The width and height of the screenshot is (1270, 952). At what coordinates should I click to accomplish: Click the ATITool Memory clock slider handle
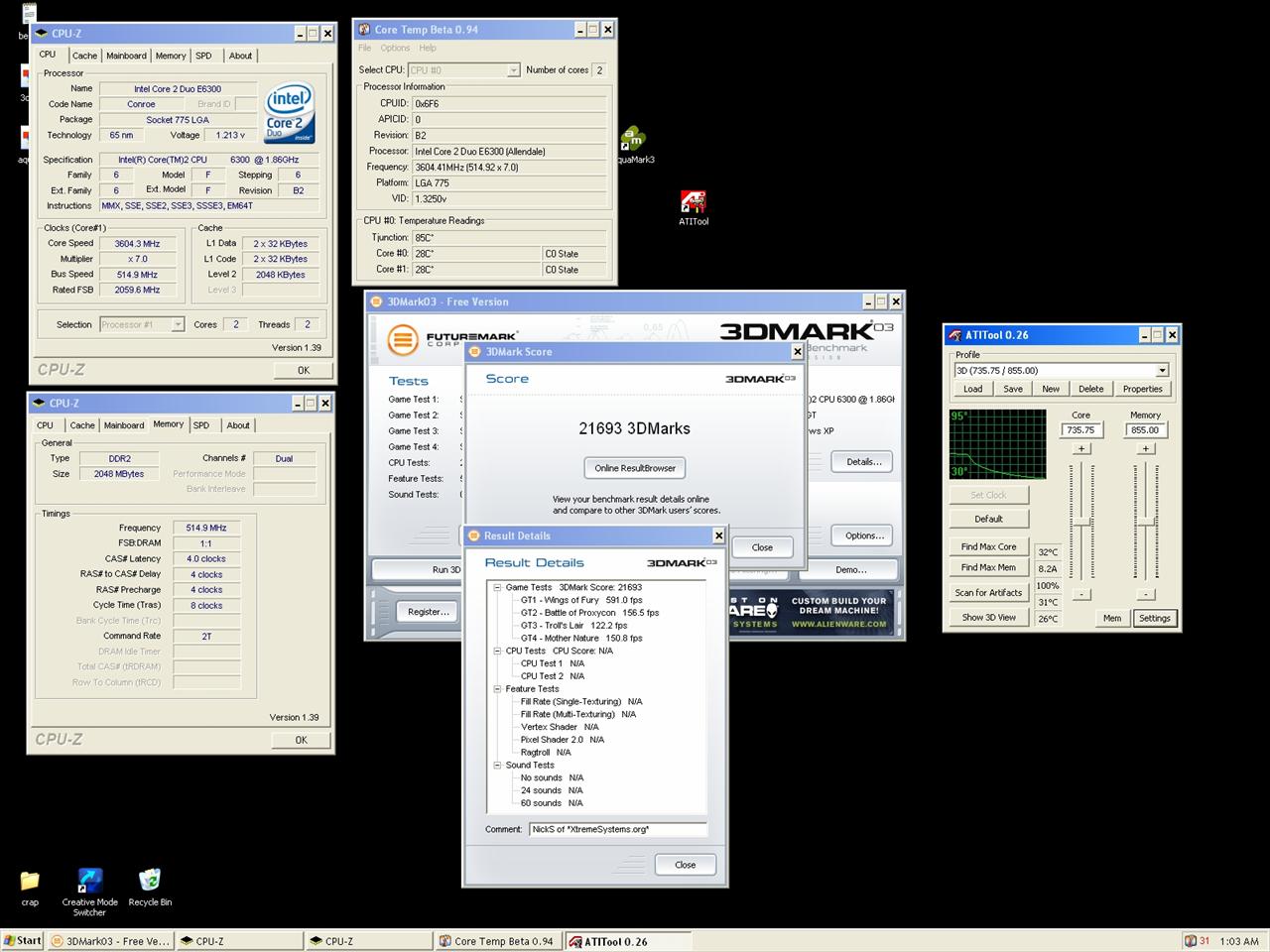tap(1145, 523)
